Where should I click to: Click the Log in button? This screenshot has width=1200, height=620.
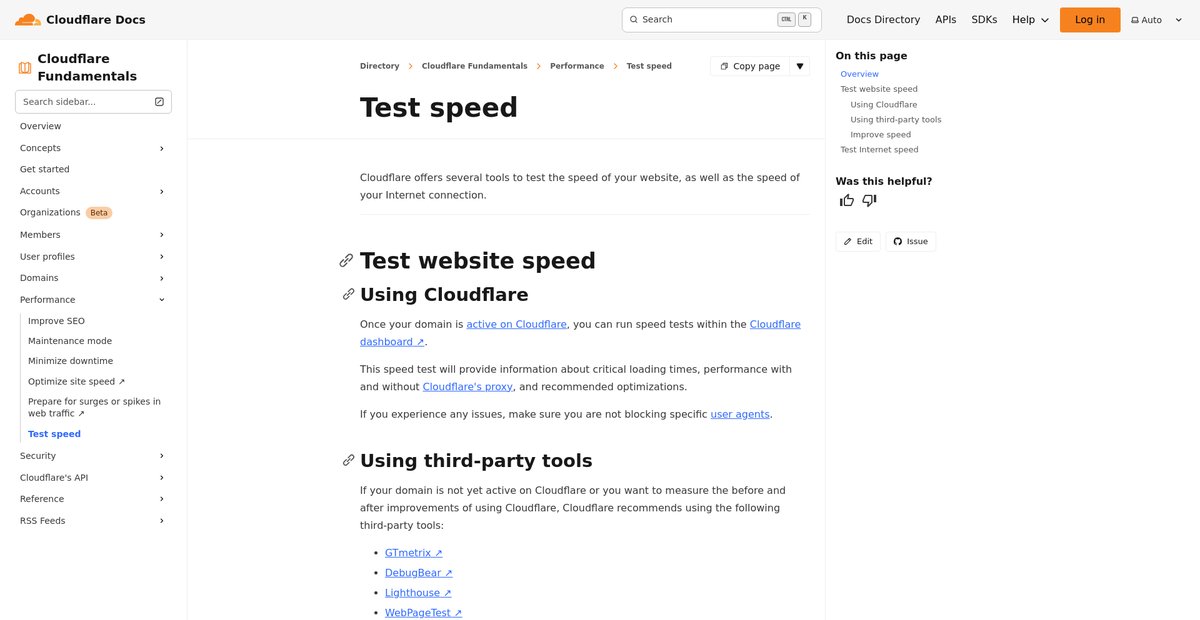point(1090,20)
